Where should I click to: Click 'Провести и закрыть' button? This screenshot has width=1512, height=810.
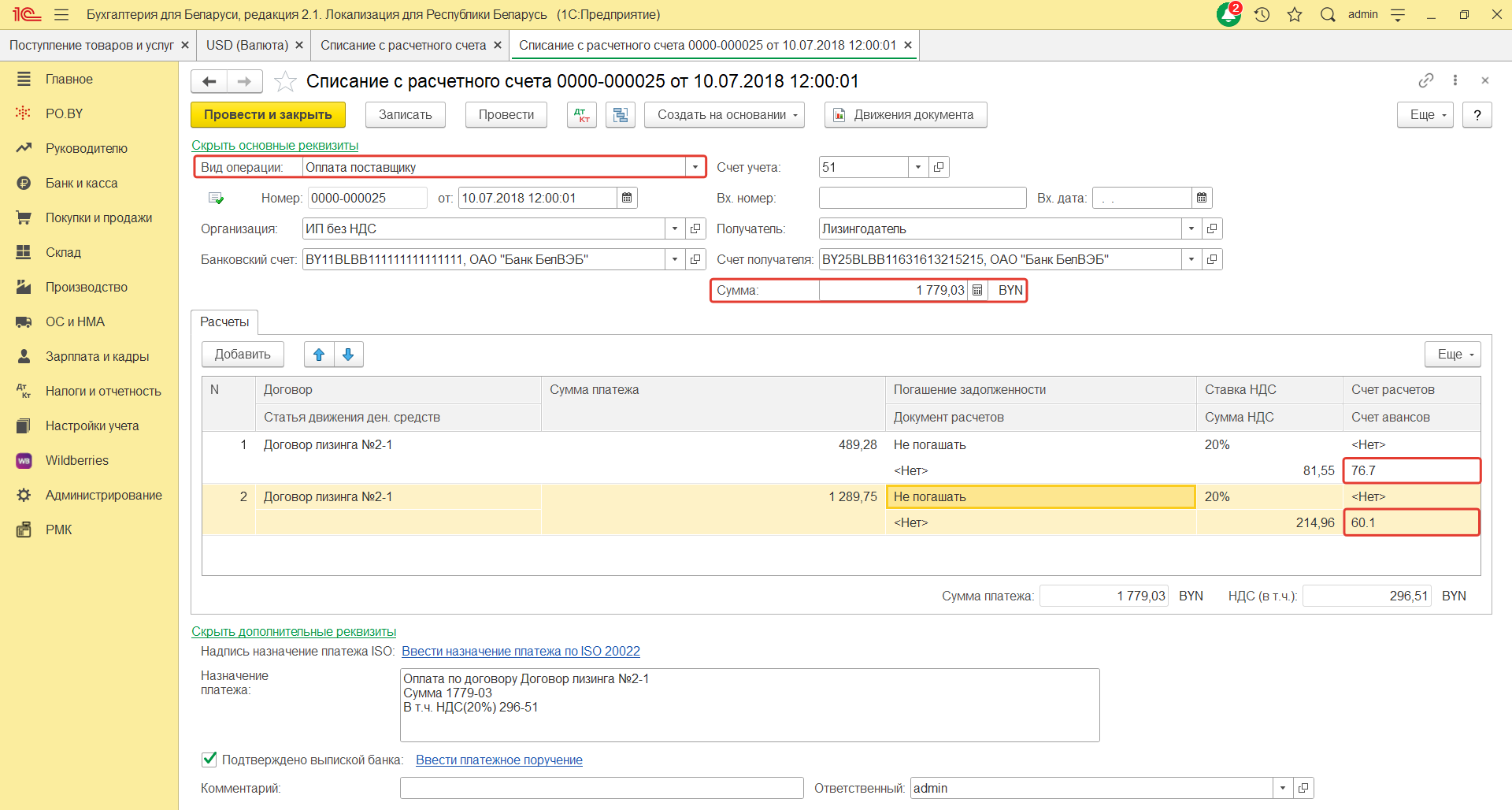point(268,115)
